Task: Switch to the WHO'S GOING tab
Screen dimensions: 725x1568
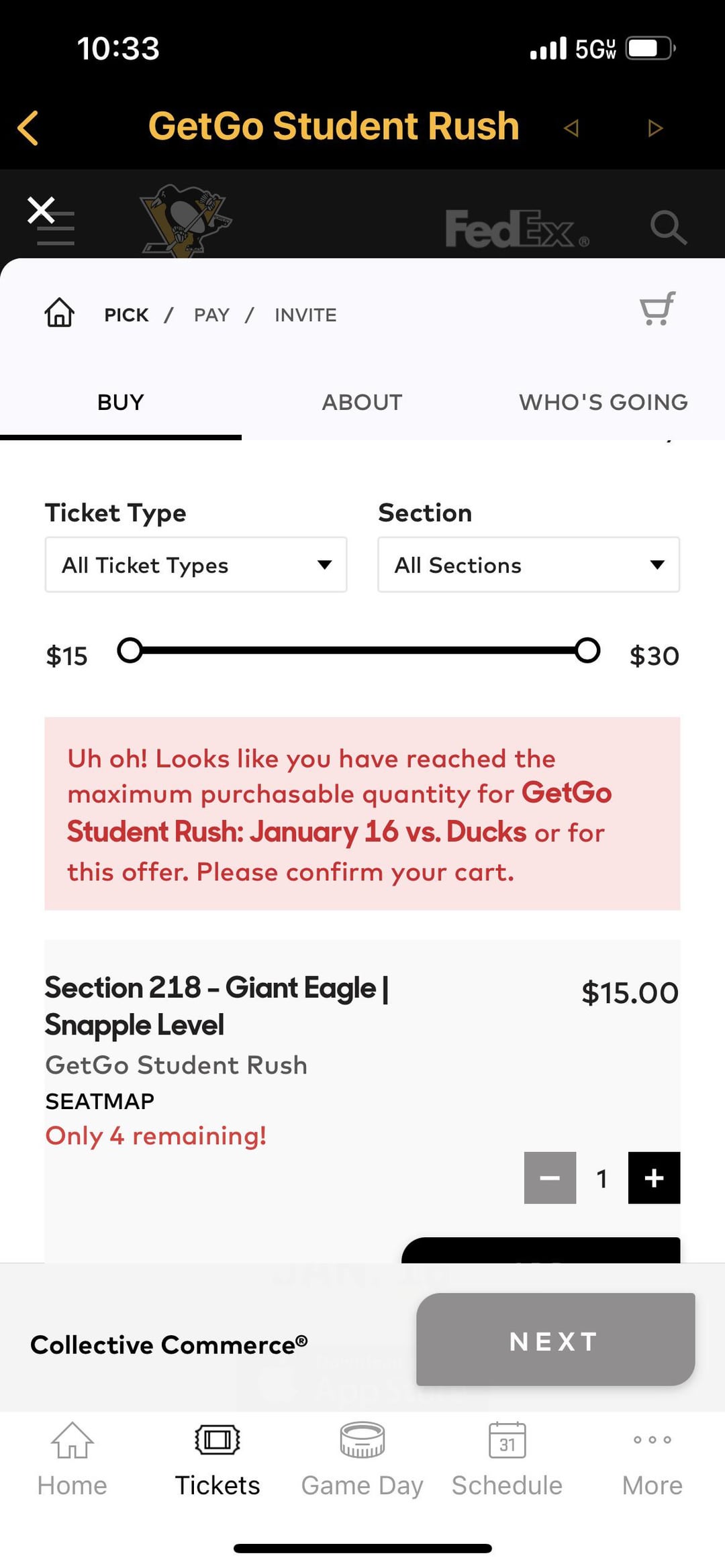Action: [603, 402]
